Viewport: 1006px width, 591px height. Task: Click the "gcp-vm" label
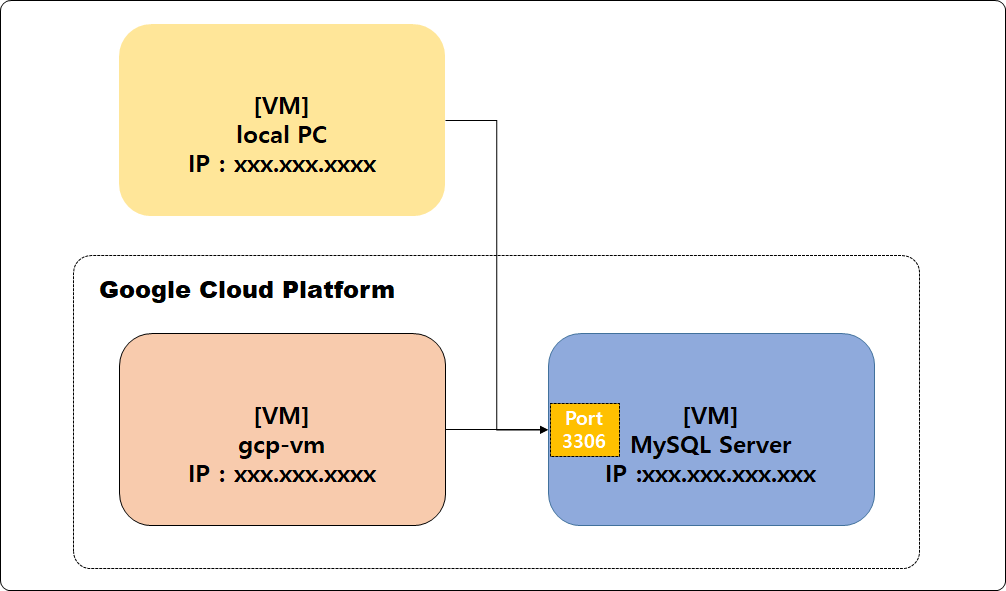(x=282, y=445)
